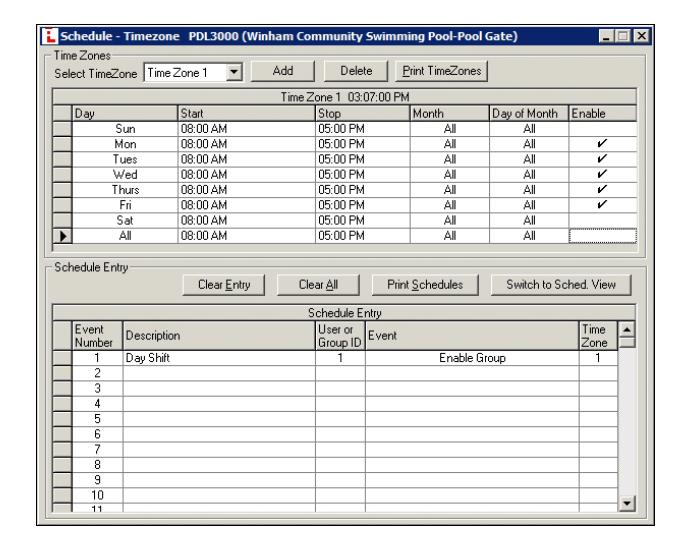
Task: Click the Event Number column header
Action: (x=97, y=336)
